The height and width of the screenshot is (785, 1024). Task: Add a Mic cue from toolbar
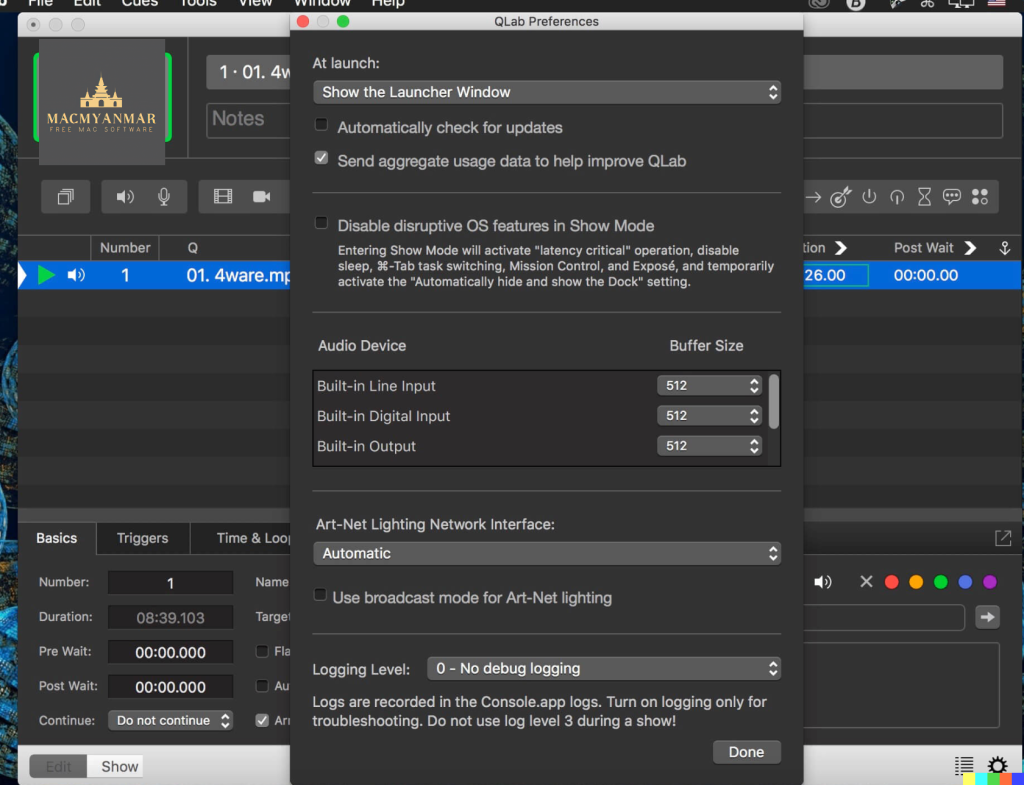click(164, 197)
